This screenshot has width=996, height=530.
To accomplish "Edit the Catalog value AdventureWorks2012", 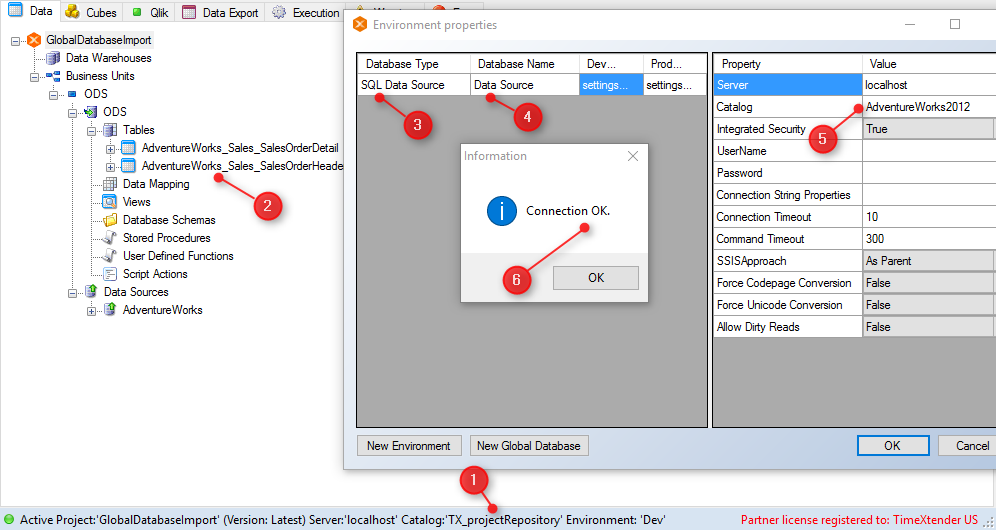I will pos(929,107).
